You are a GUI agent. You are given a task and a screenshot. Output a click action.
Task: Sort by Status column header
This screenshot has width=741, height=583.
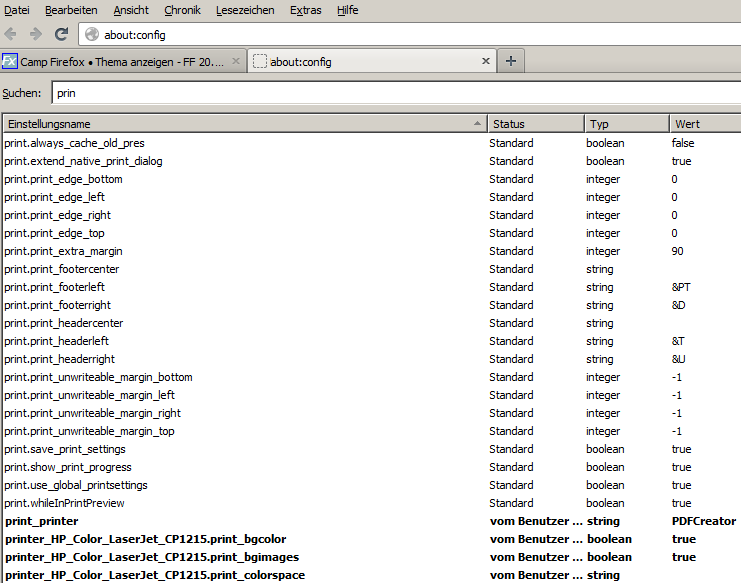(x=536, y=124)
